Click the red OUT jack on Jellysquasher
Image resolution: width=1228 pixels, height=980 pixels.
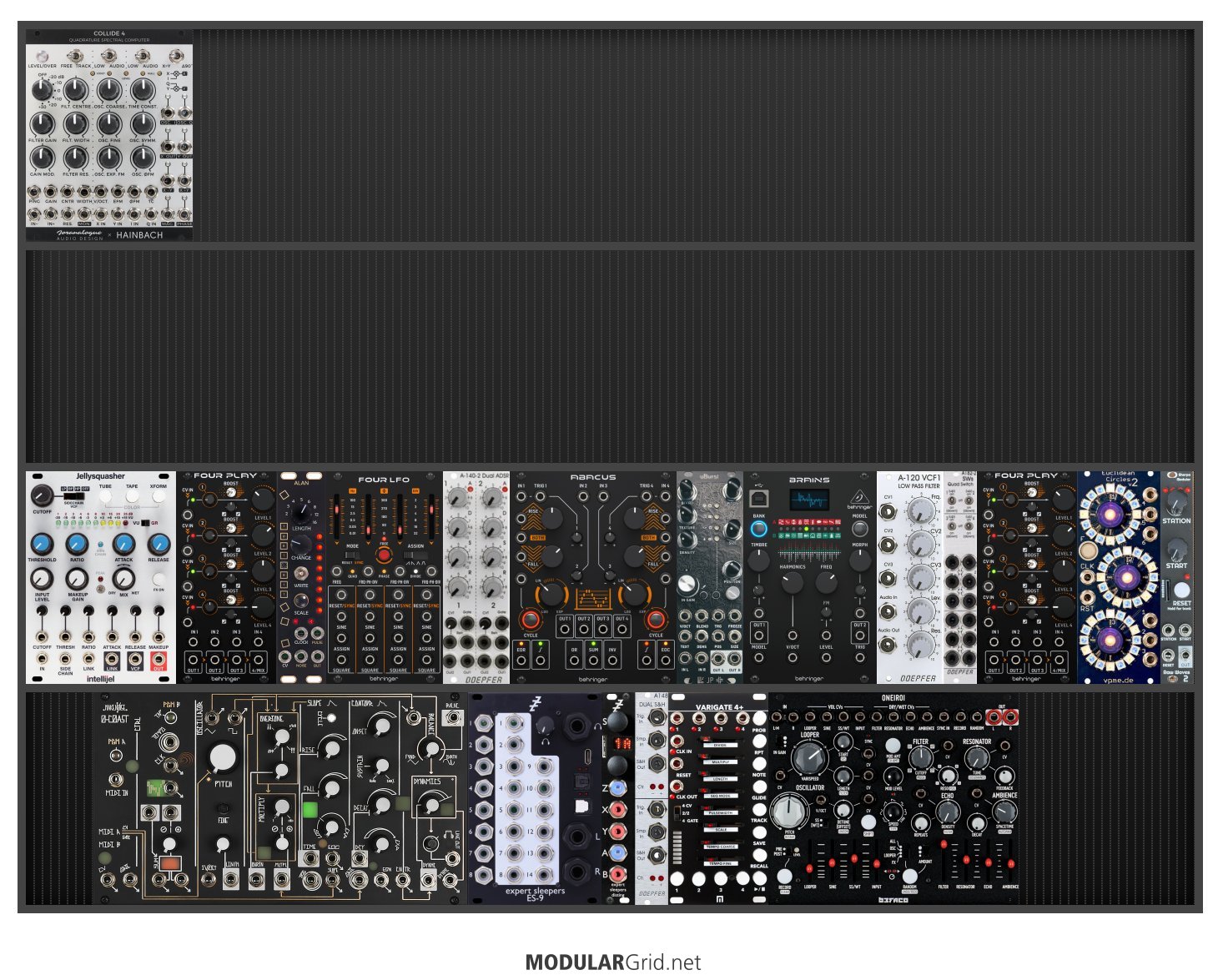pyautogui.click(x=159, y=660)
